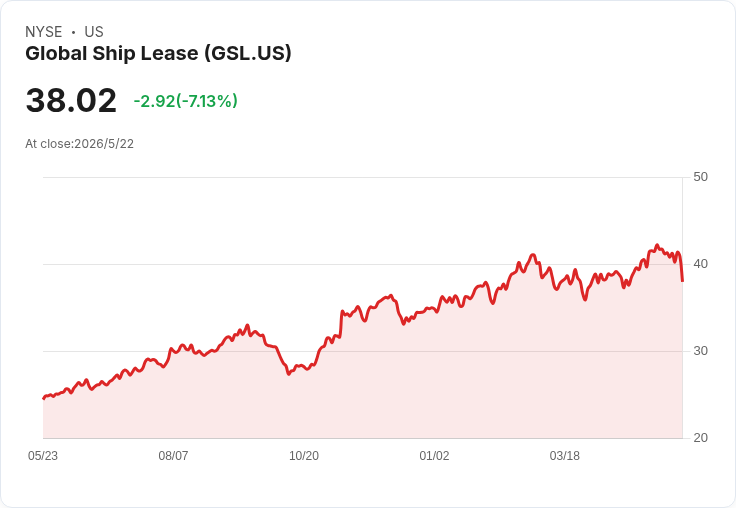Click the 50 y-axis price label
Screen dimensions: 736x508
[700, 177]
